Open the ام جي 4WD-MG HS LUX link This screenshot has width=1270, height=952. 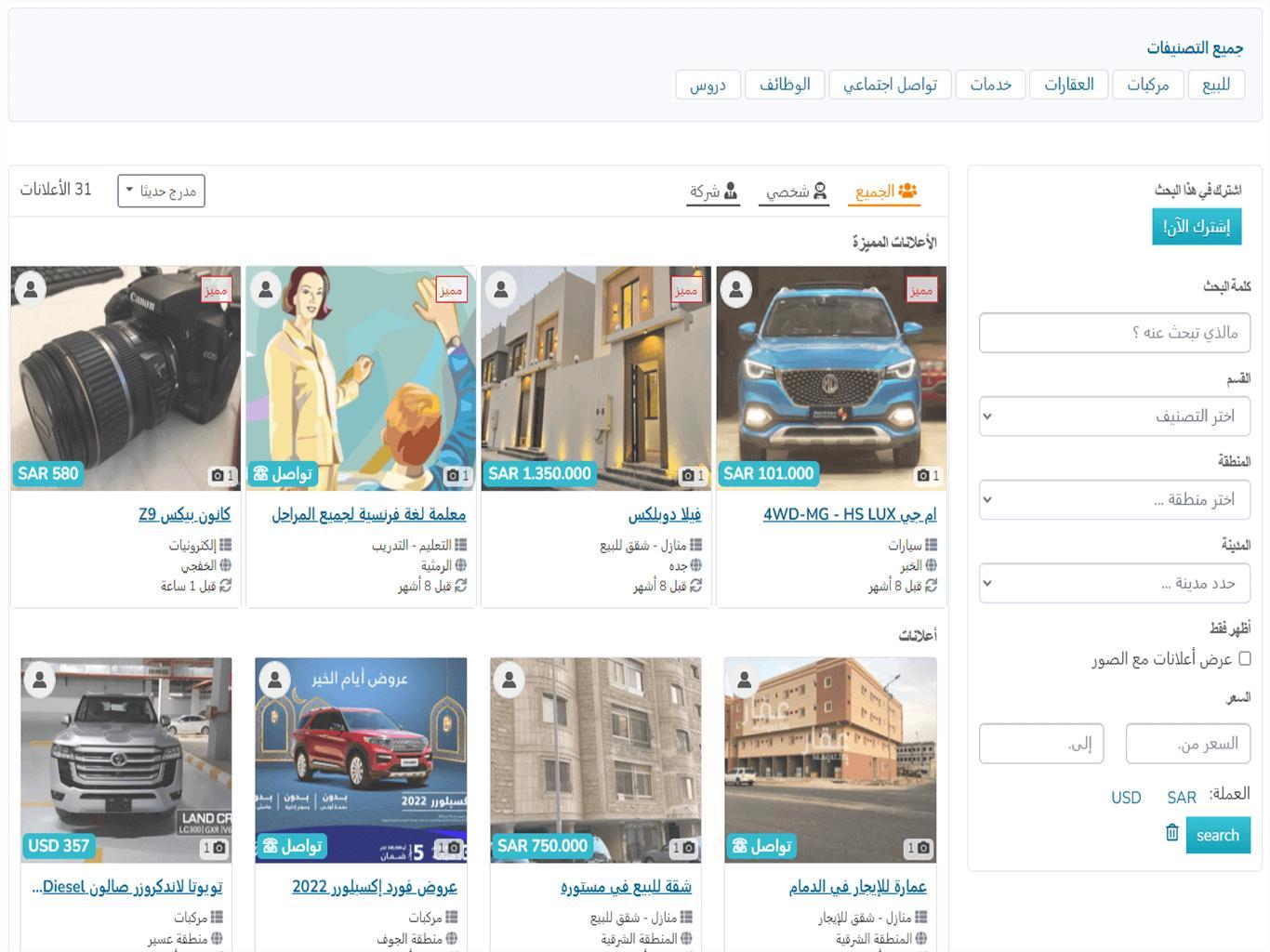click(850, 514)
